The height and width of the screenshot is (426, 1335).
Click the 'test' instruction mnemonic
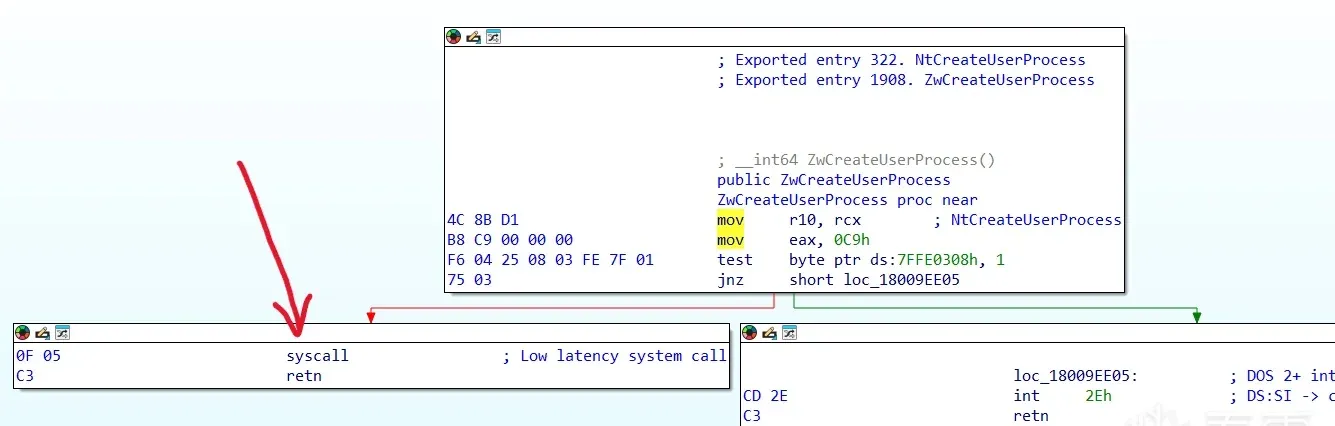click(x=735, y=260)
